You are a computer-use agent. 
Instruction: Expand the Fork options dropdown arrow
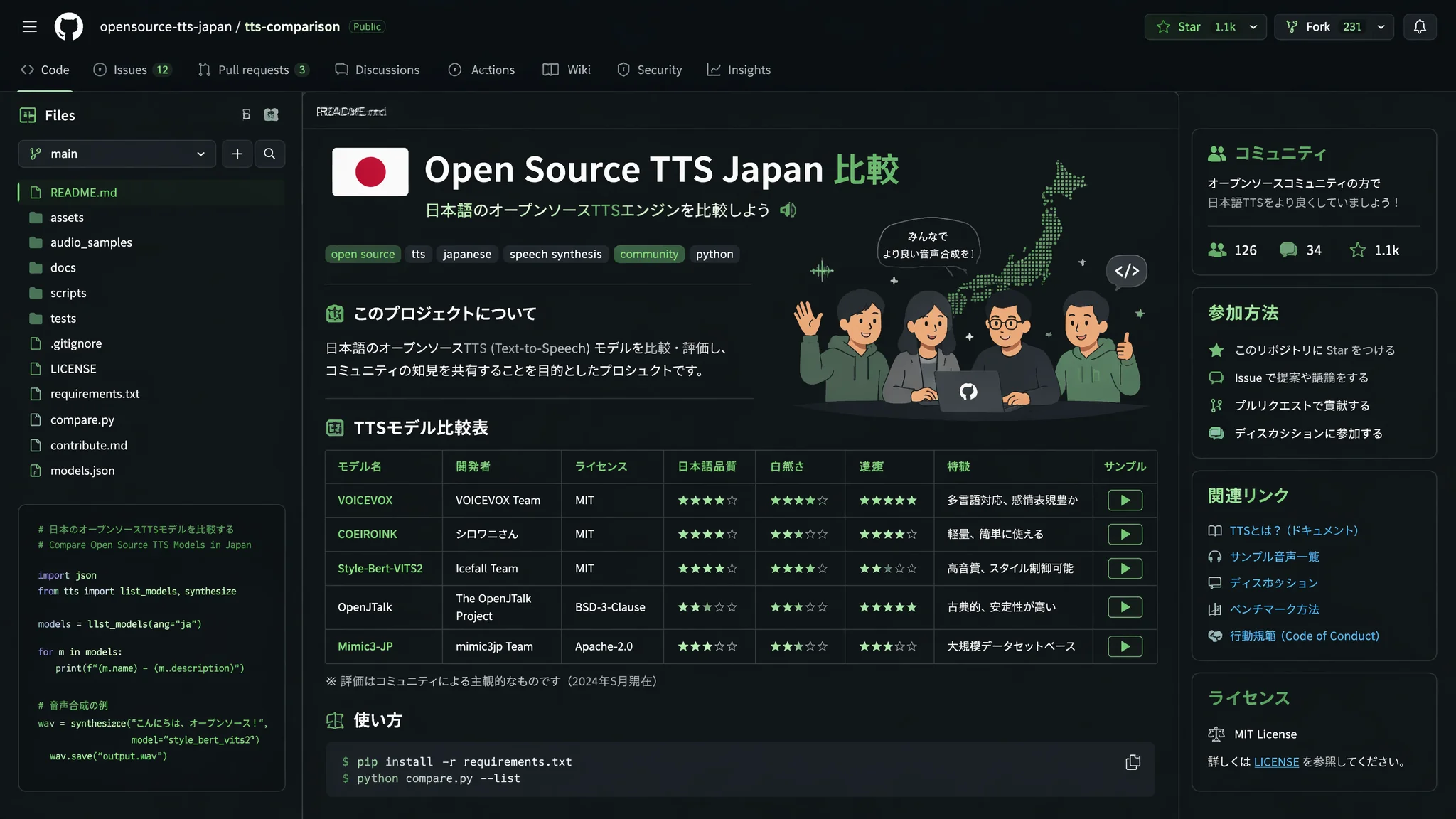click(1381, 26)
